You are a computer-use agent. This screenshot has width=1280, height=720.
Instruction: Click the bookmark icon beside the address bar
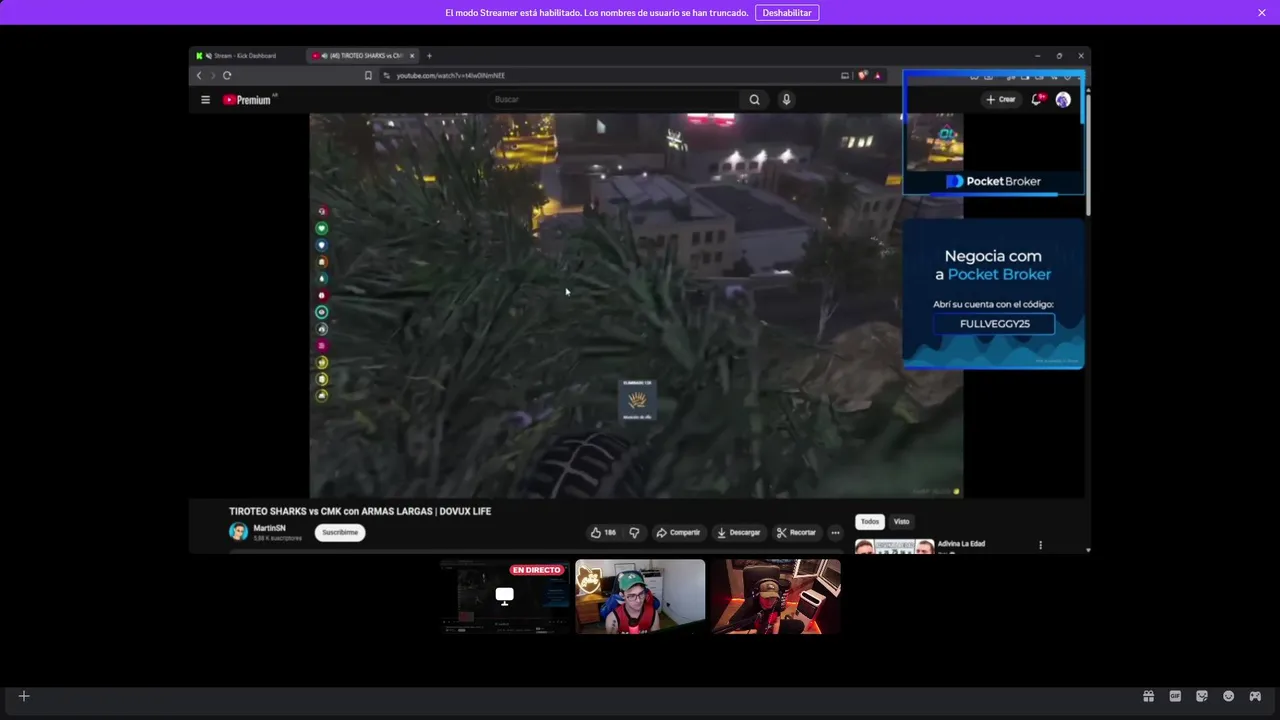(368, 76)
